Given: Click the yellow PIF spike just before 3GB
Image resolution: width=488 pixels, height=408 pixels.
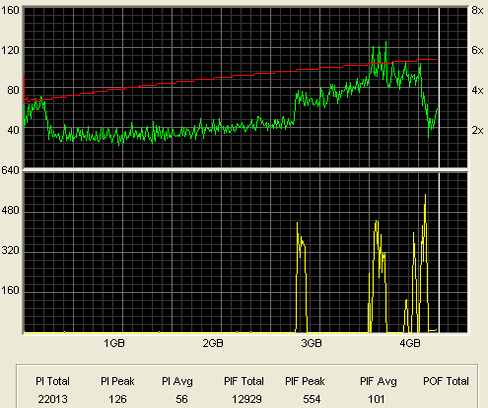Looking at the screenshot, I should coord(297,225).
